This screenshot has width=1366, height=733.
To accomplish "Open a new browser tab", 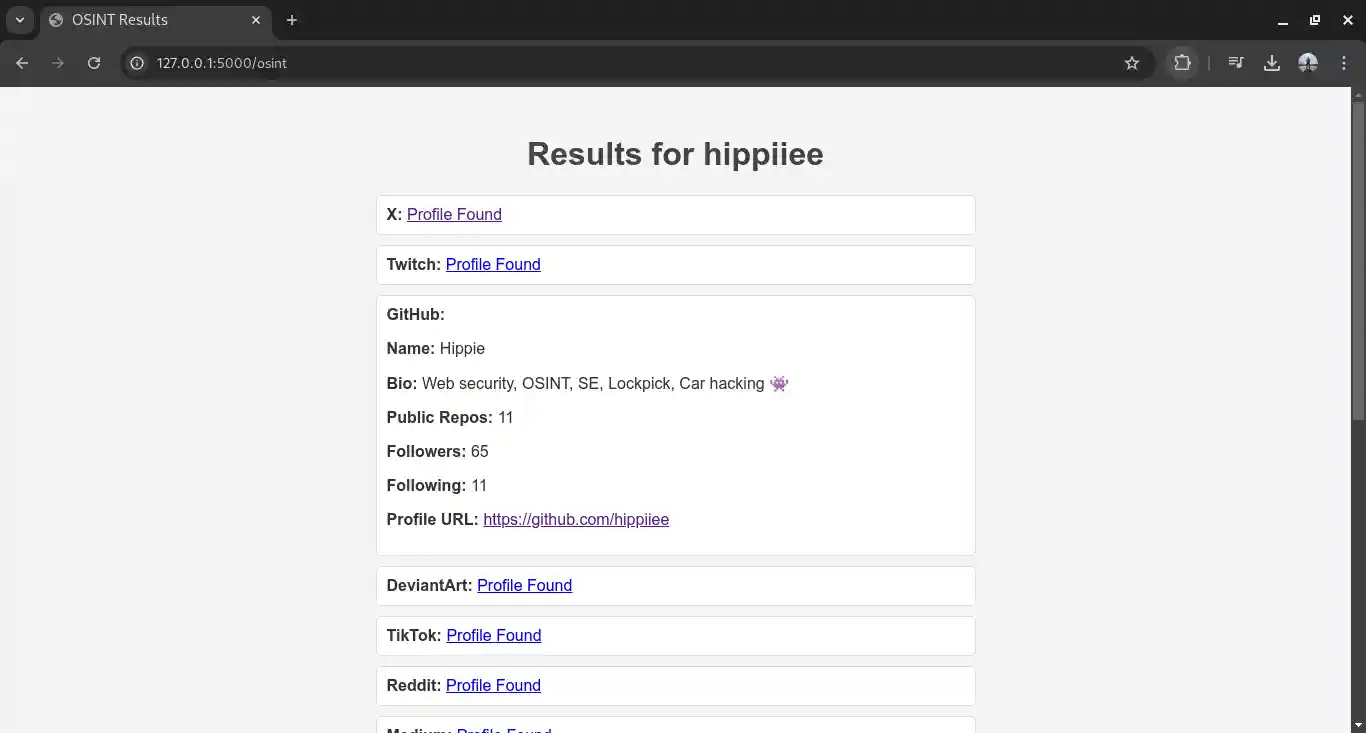I will point(292,20).
